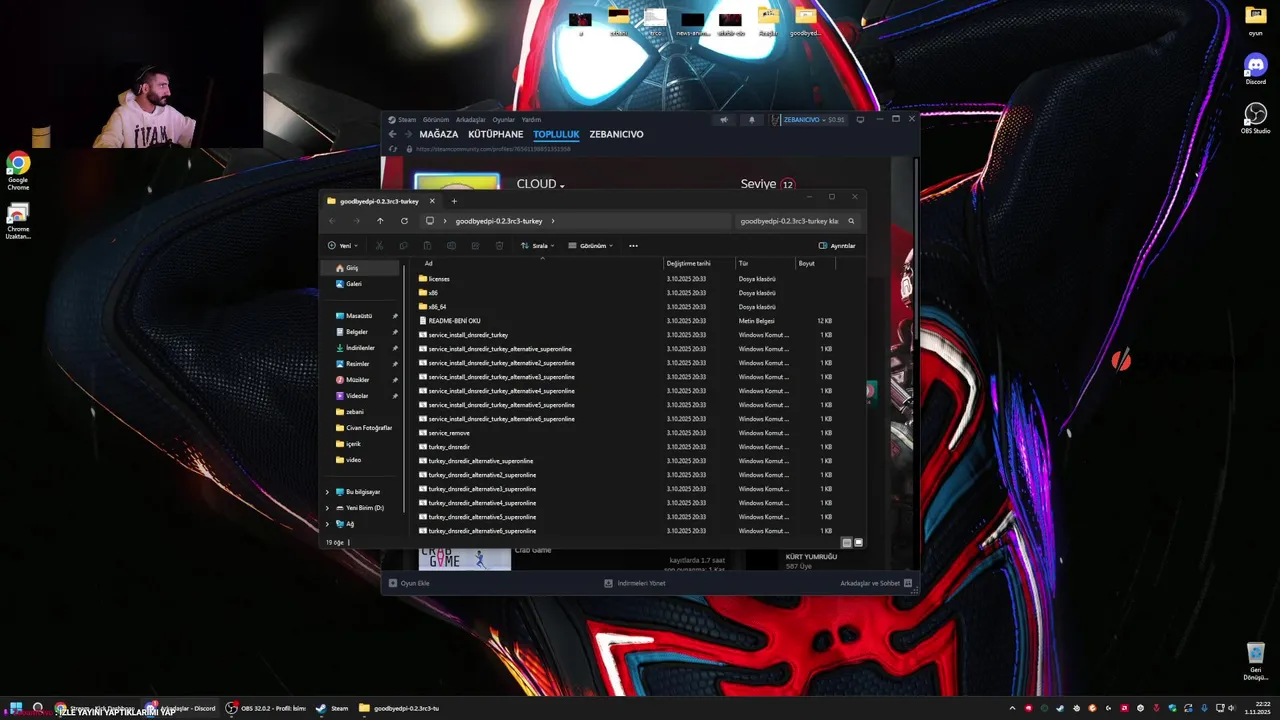This screenshot has height=720, width=1280.
Task: Click Steam Big Picture monitor icon
Action: click(860, 120)
